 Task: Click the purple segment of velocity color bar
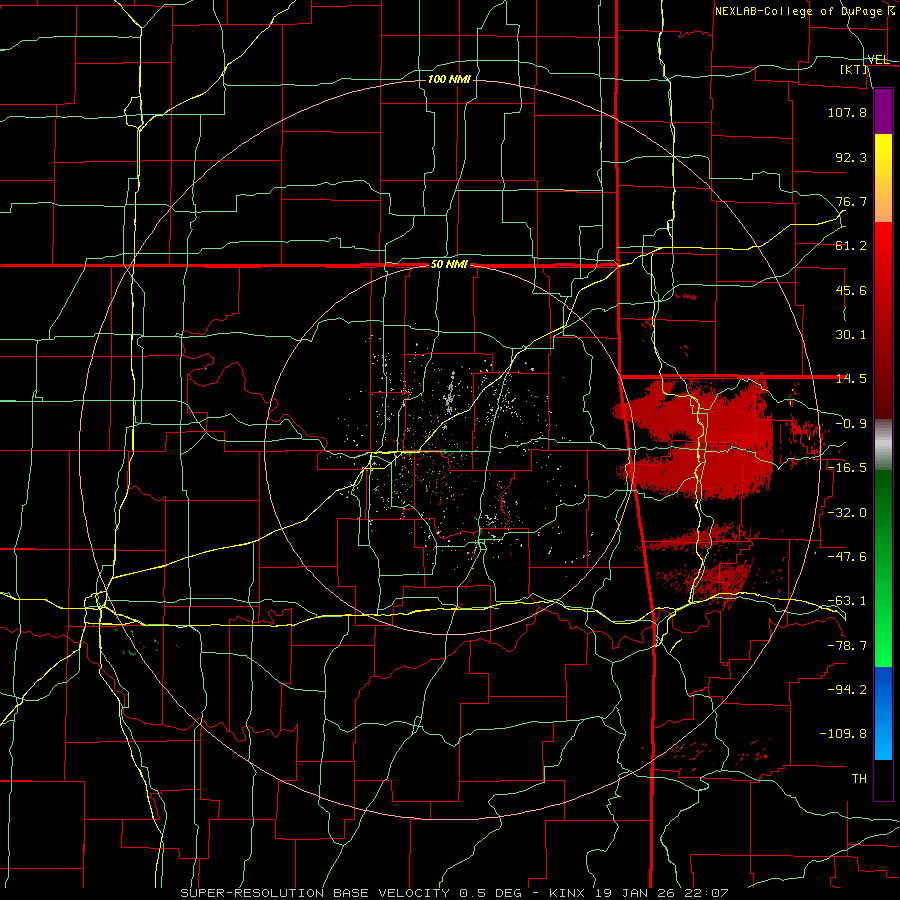[x=883, y=111]
